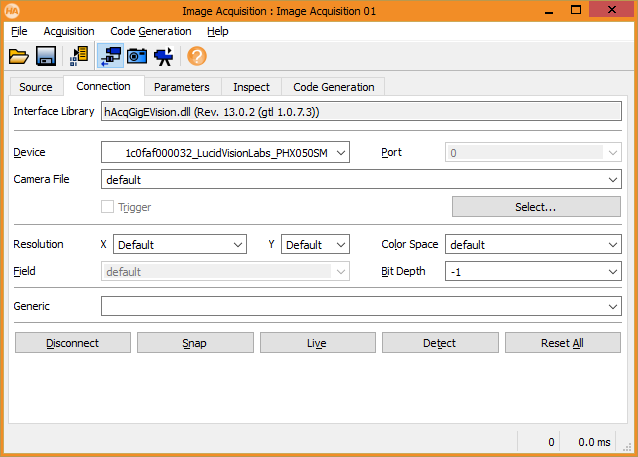
Task: Open the Help menu
Action: (x=218, y=31)
